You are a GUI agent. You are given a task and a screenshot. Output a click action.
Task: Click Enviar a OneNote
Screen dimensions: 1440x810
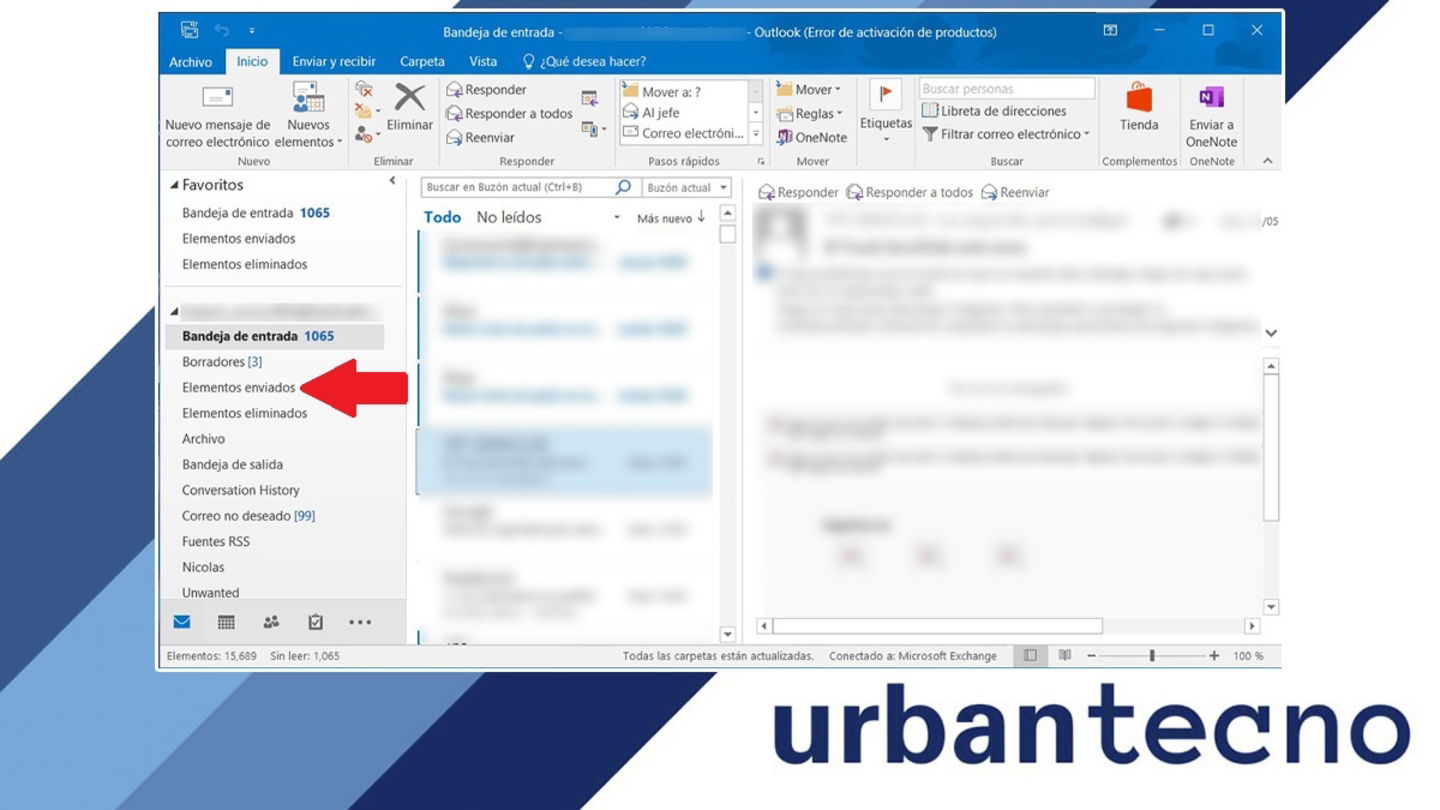coord(1211,116)
